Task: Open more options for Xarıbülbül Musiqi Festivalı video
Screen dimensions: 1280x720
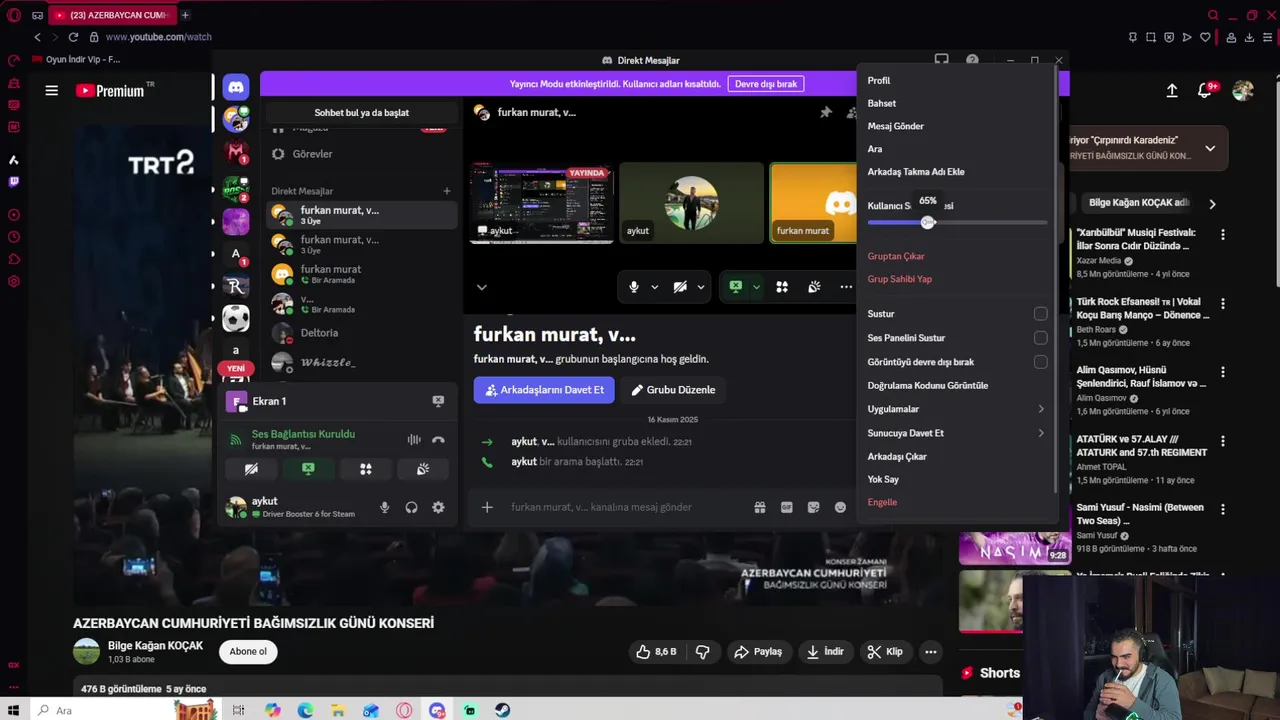Action: (x=1222, y=235)
